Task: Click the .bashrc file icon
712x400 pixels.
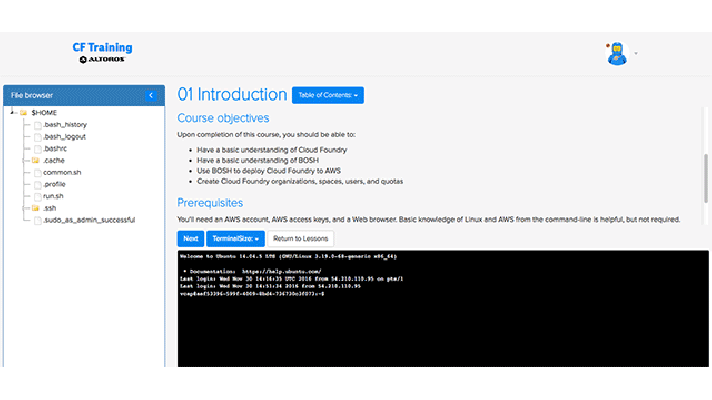Action: [x=38, y=148]
